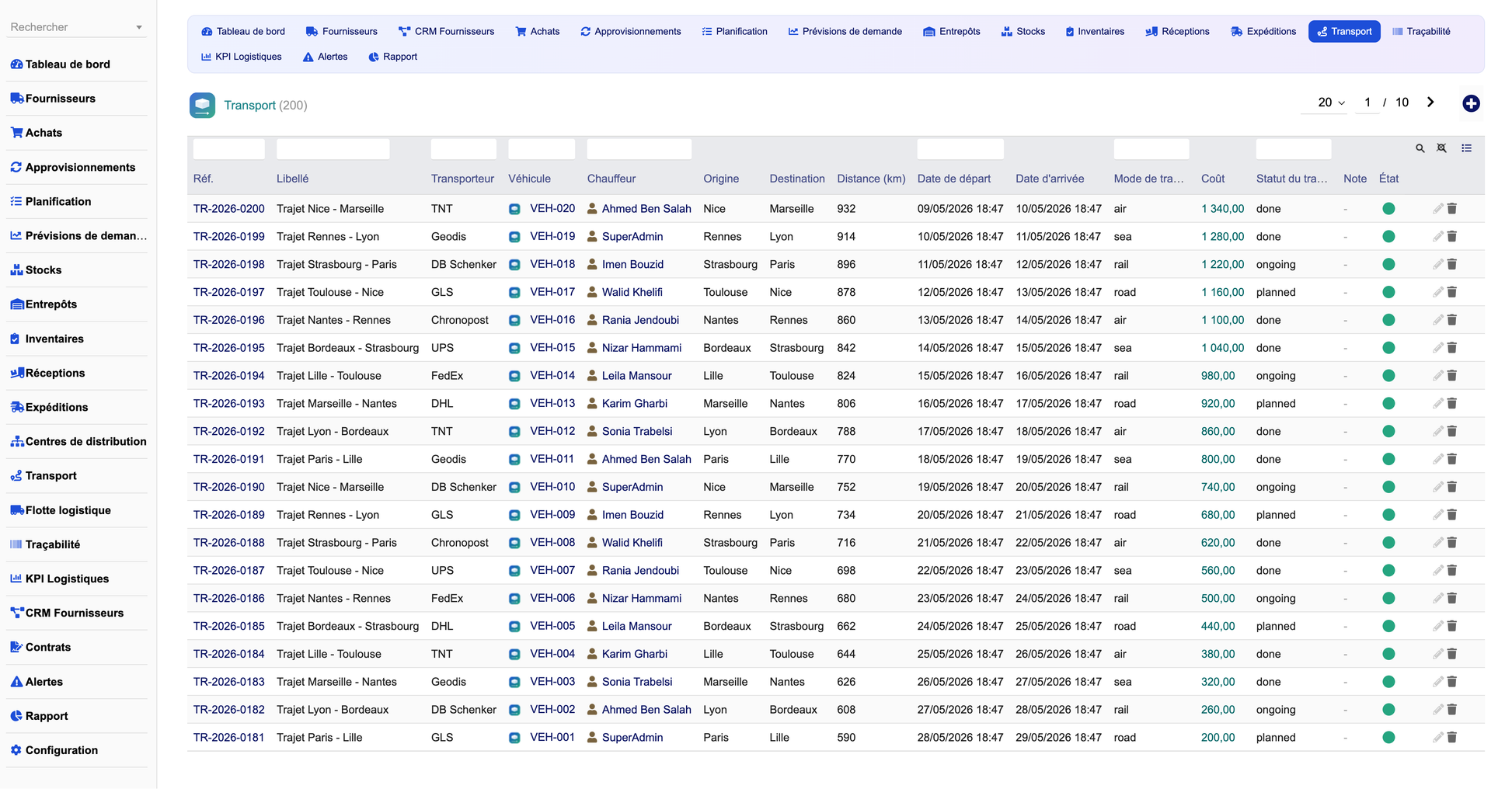The width and height of the screenshot is (1512, 789).
Task: Edit transport TR-2026-0200 with pencil icon
Action: click(x=1438, y=209)
